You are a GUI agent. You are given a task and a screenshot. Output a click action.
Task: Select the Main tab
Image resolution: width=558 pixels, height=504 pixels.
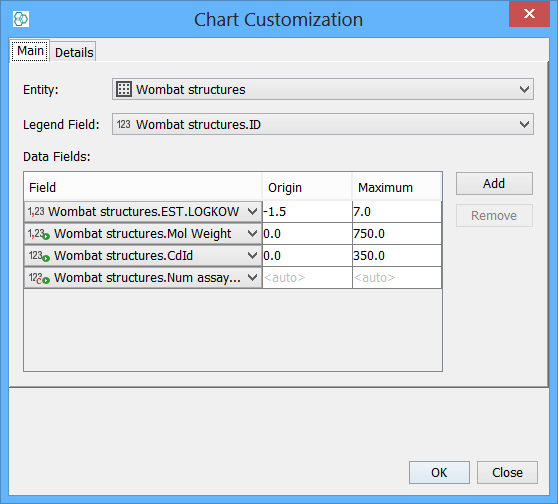30,51
